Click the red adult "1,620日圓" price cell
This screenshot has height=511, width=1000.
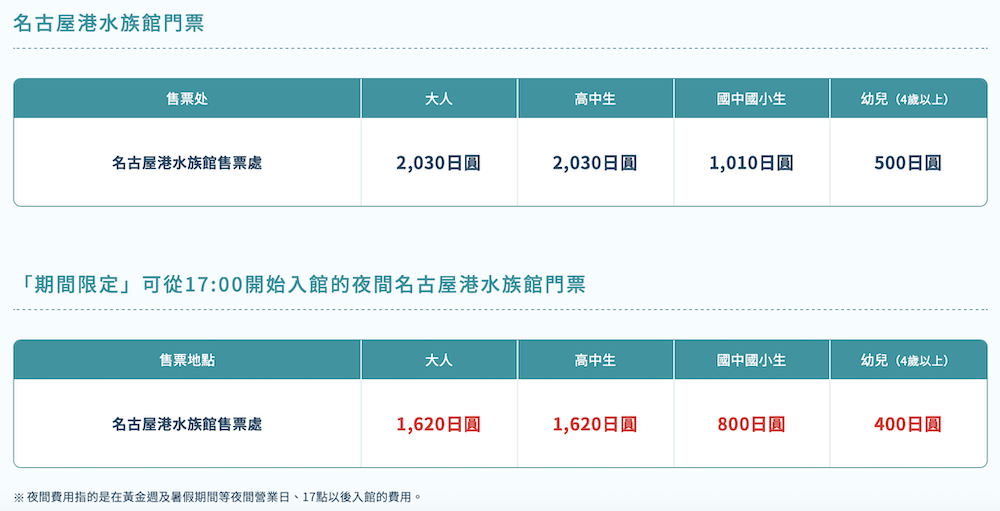[x=439, y=424]
